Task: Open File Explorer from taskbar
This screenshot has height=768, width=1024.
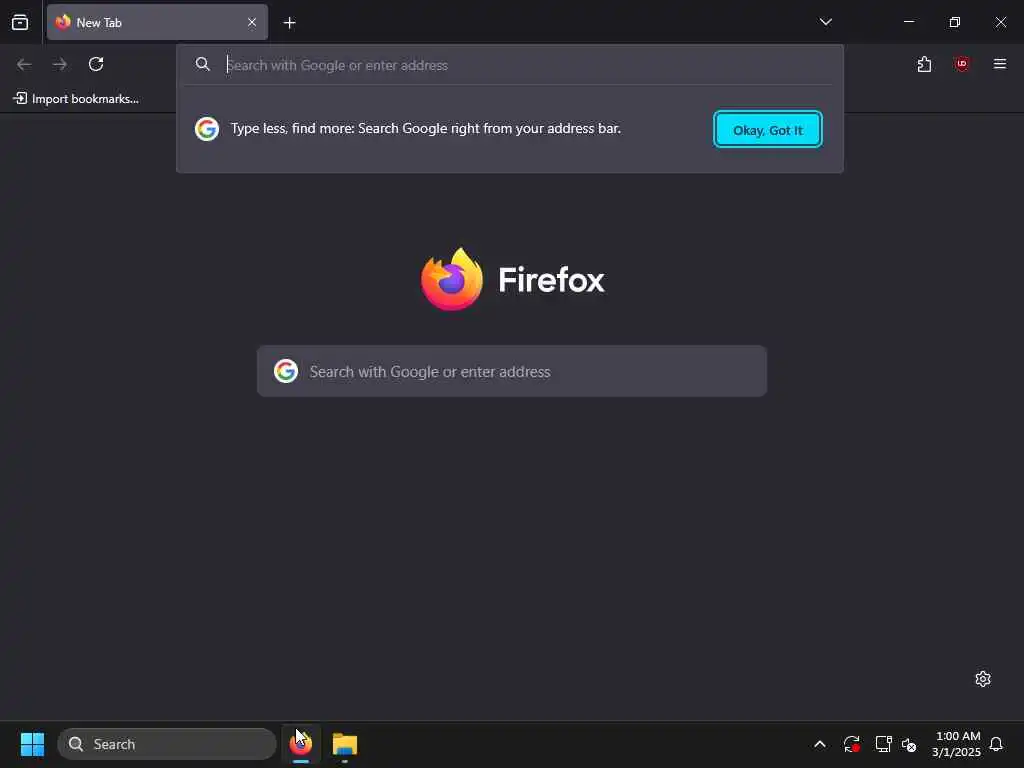Action: 345,744
